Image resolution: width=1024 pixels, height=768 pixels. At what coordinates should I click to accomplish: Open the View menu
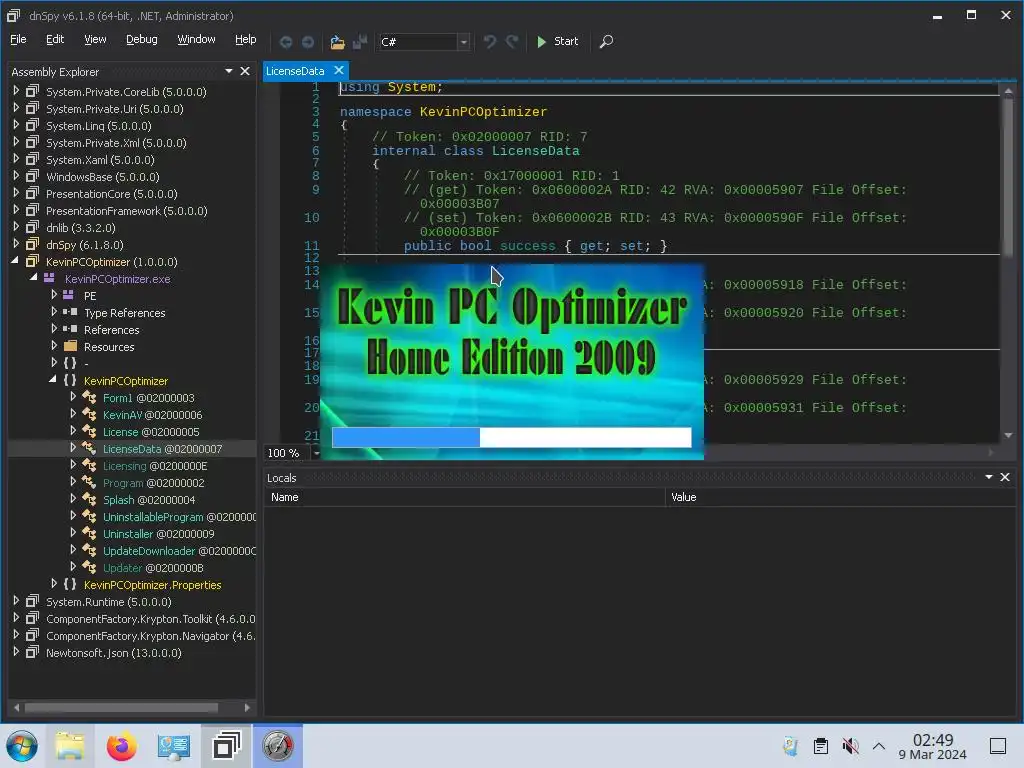95,39
